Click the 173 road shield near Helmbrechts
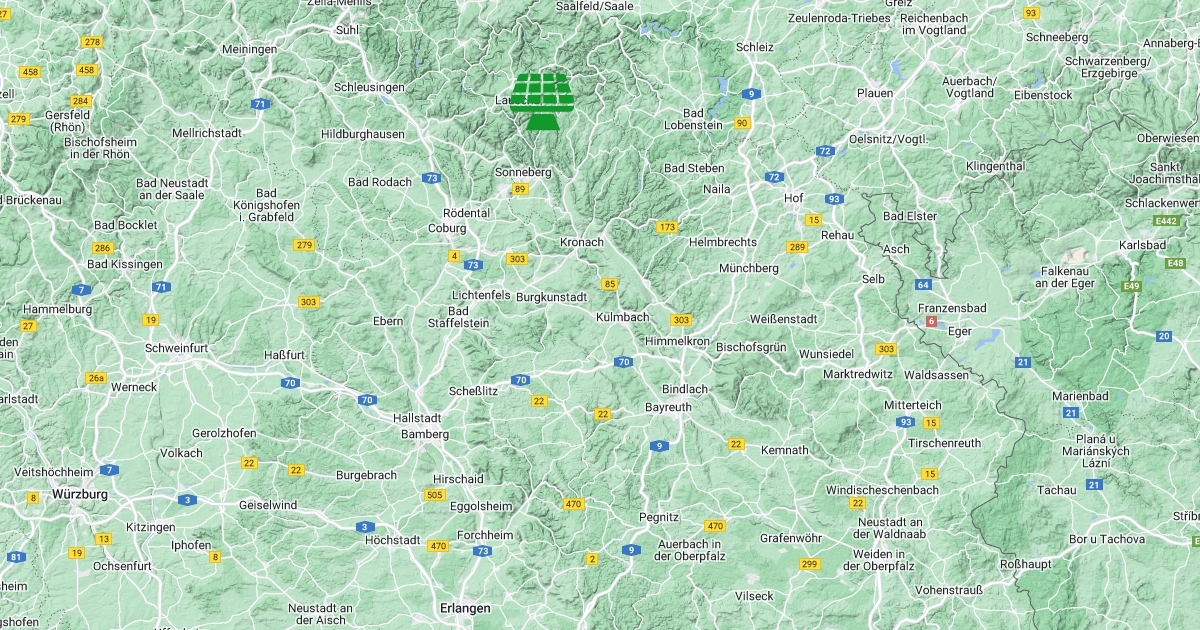This screenshot has height=630, width=1200. [x=667, y=227]
